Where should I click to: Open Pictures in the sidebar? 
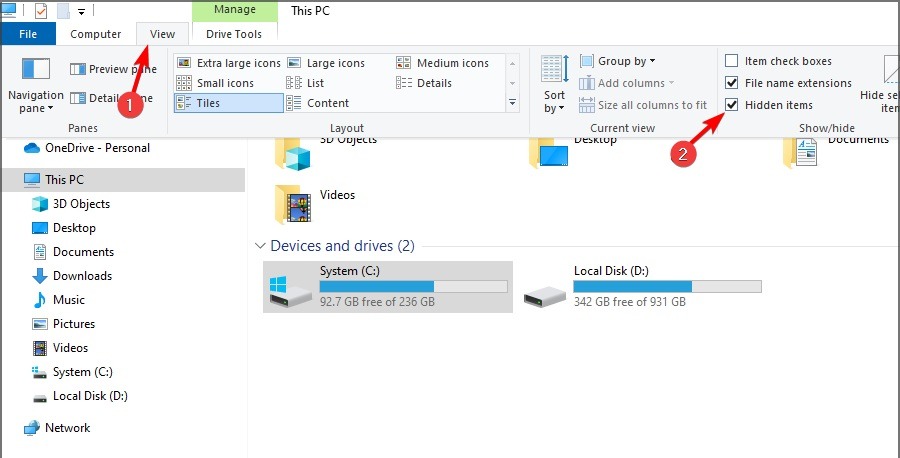63,324
